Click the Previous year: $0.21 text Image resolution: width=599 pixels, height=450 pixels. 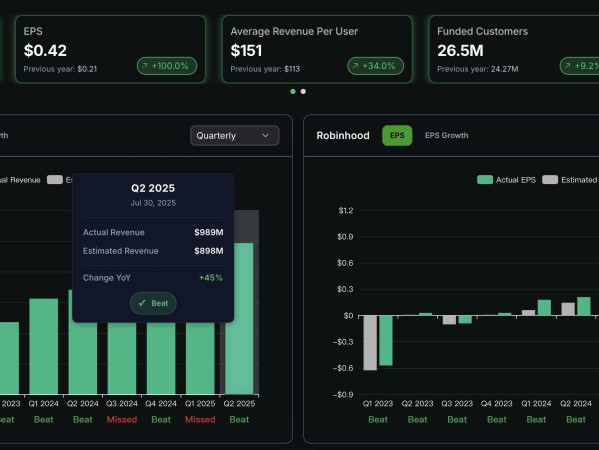[60, 69]
